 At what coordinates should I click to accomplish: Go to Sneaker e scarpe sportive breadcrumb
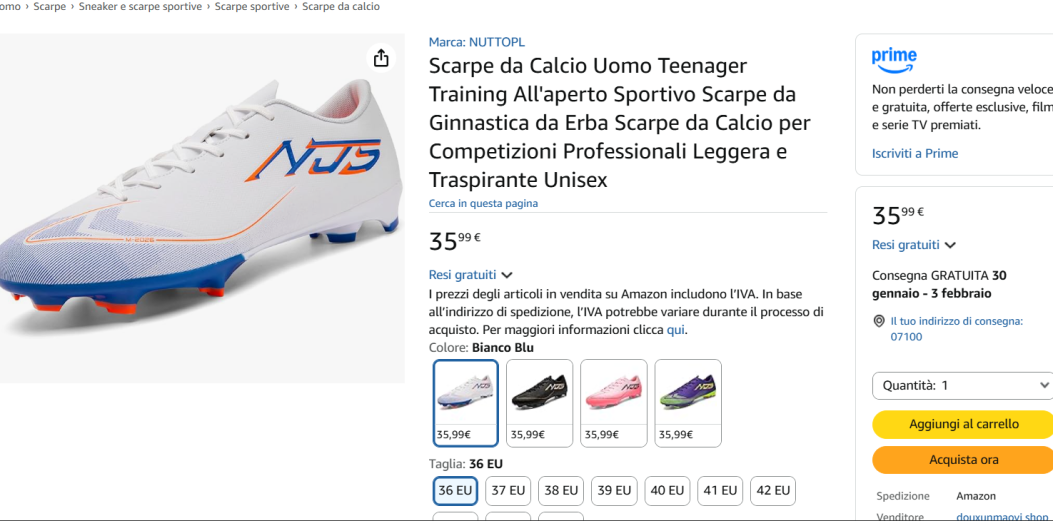[140, 7]
